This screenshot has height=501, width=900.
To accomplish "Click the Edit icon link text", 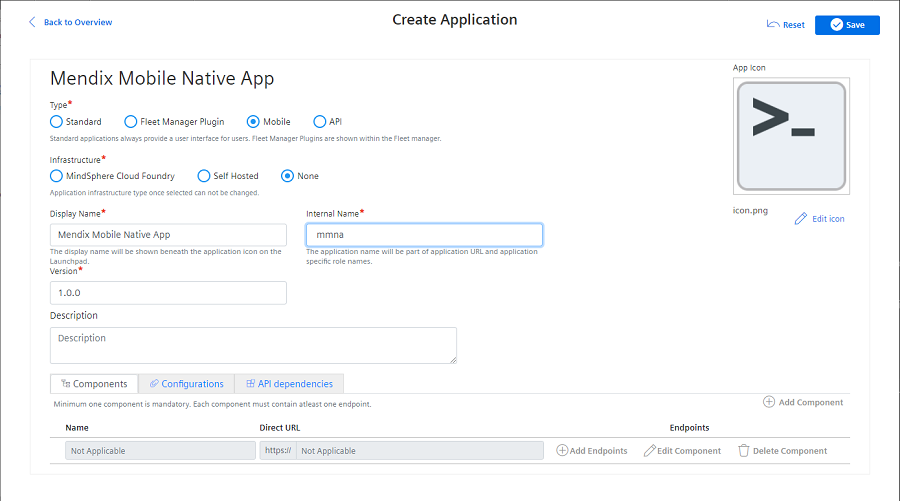I will click(828, 219).
